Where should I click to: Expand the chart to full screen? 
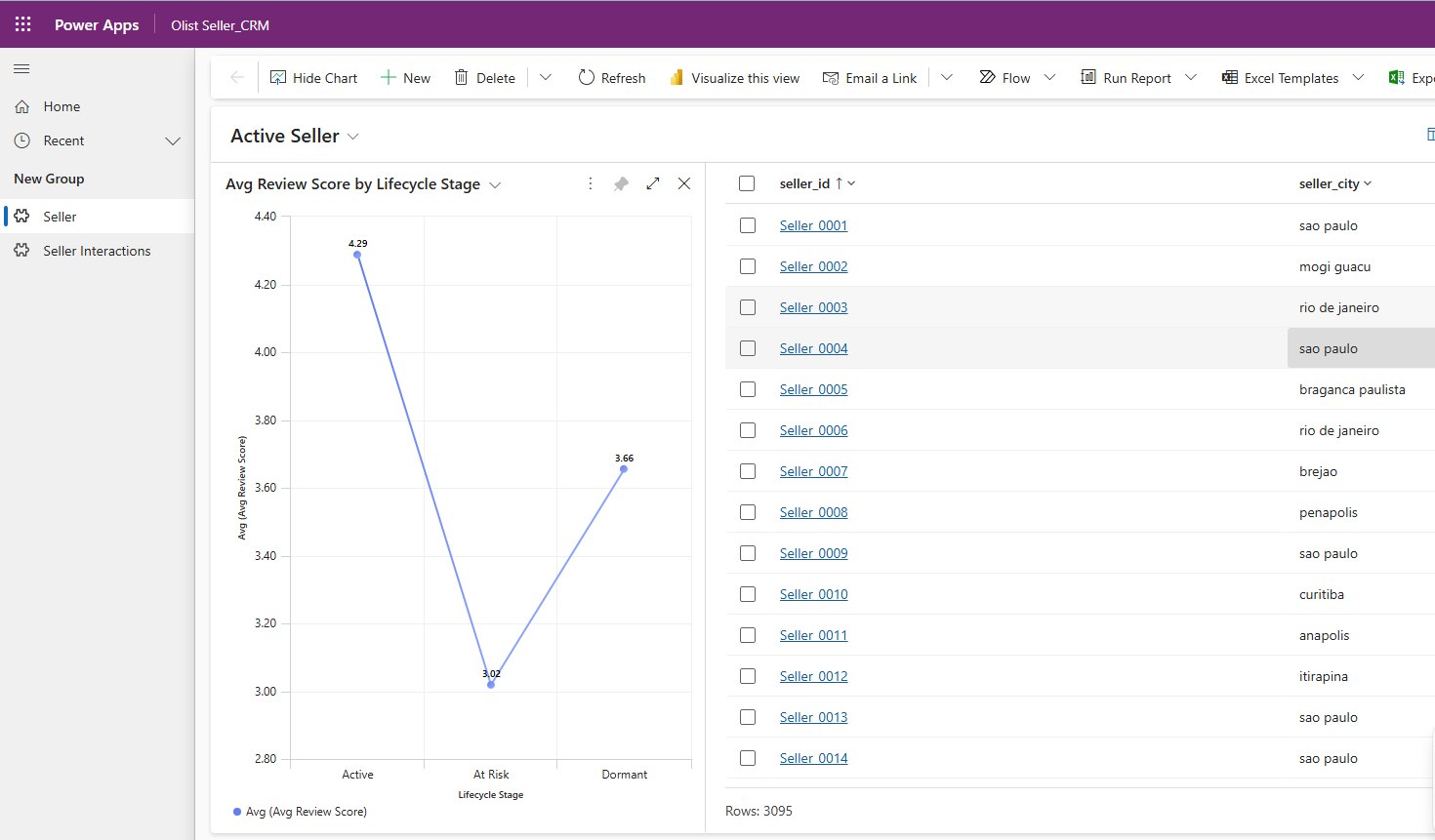click(x=653, y=183)
